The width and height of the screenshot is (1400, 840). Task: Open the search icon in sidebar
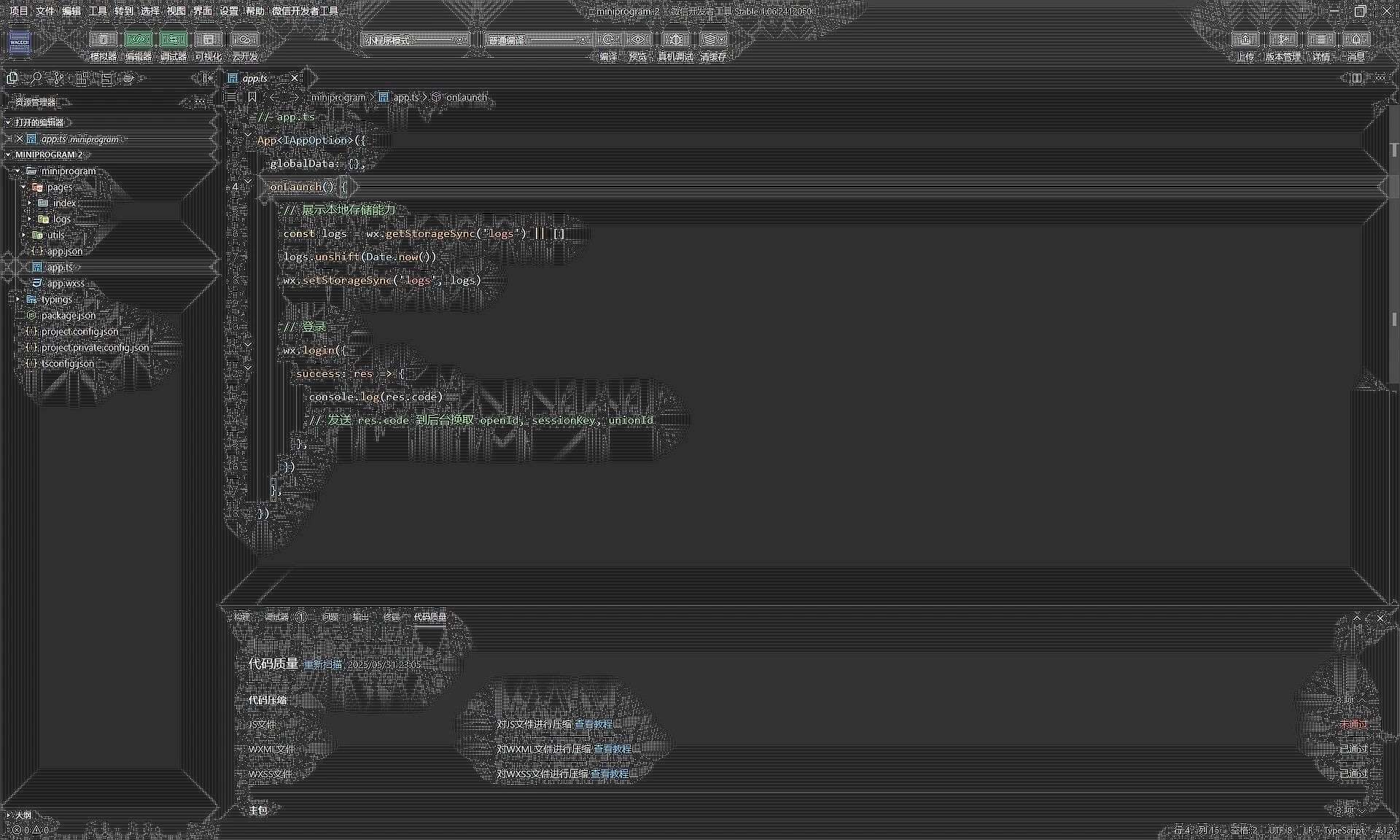tap(36, 78)
